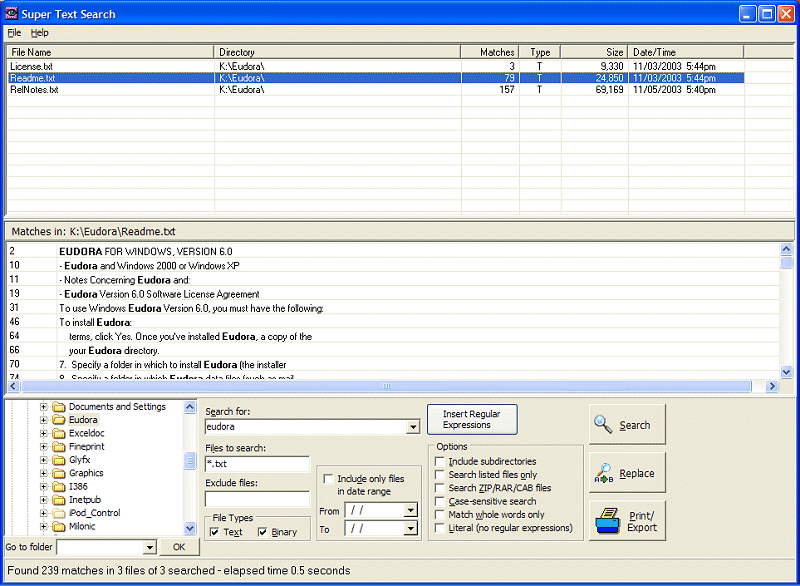The width and height of the screenshot is (800, 586).
Task: Toggle Case-sensitive search option
Action: [x=440, y=501]
